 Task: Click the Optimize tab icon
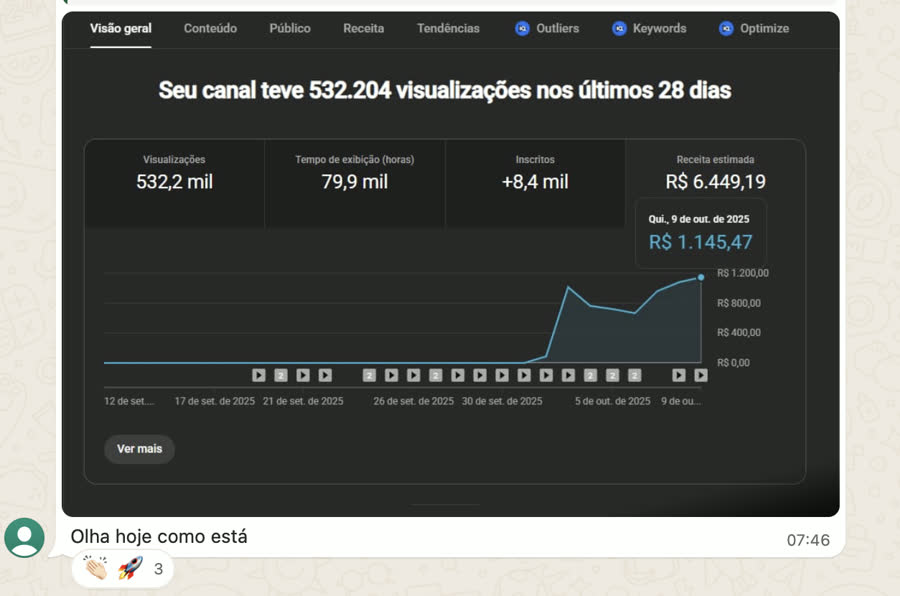tap(726, 28)
